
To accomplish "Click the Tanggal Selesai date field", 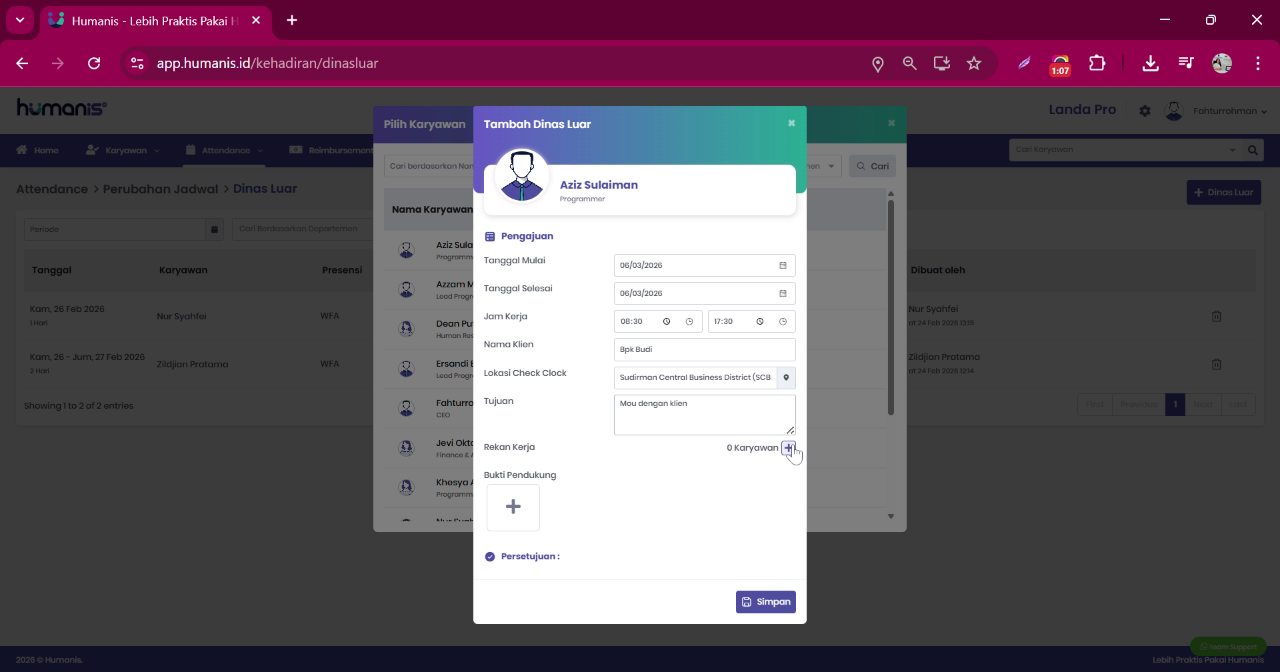I will pyautogui.click(x=705, y=293).
